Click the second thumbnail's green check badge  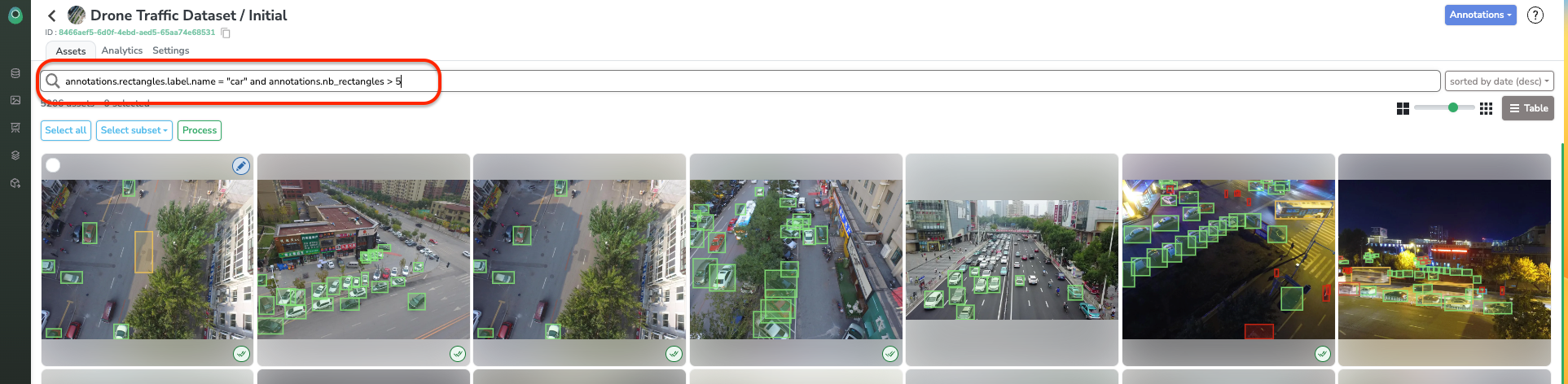[458, 353]
